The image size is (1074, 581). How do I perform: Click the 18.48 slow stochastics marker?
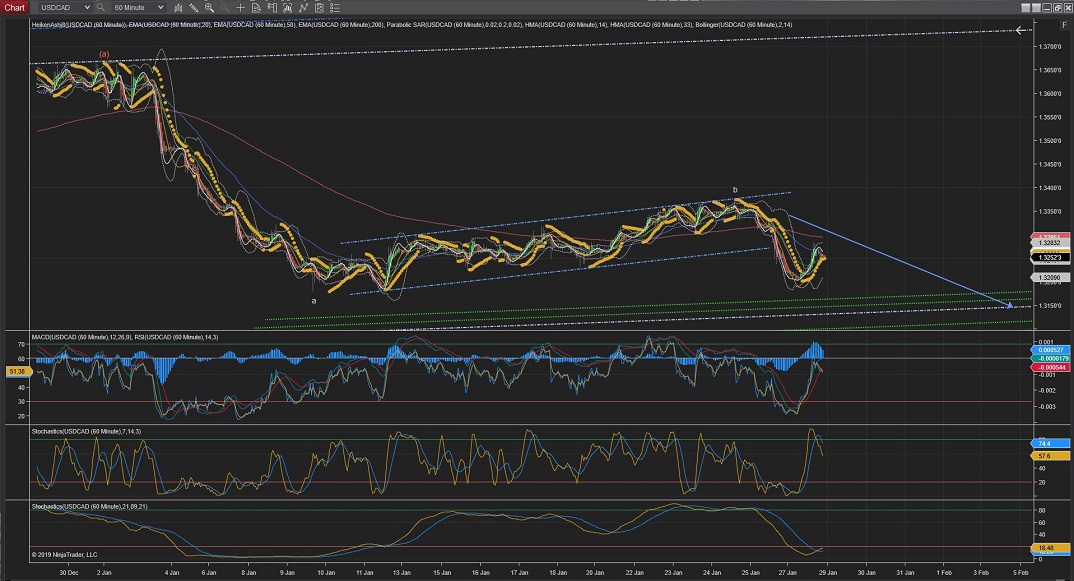(x=1050, y=548)
